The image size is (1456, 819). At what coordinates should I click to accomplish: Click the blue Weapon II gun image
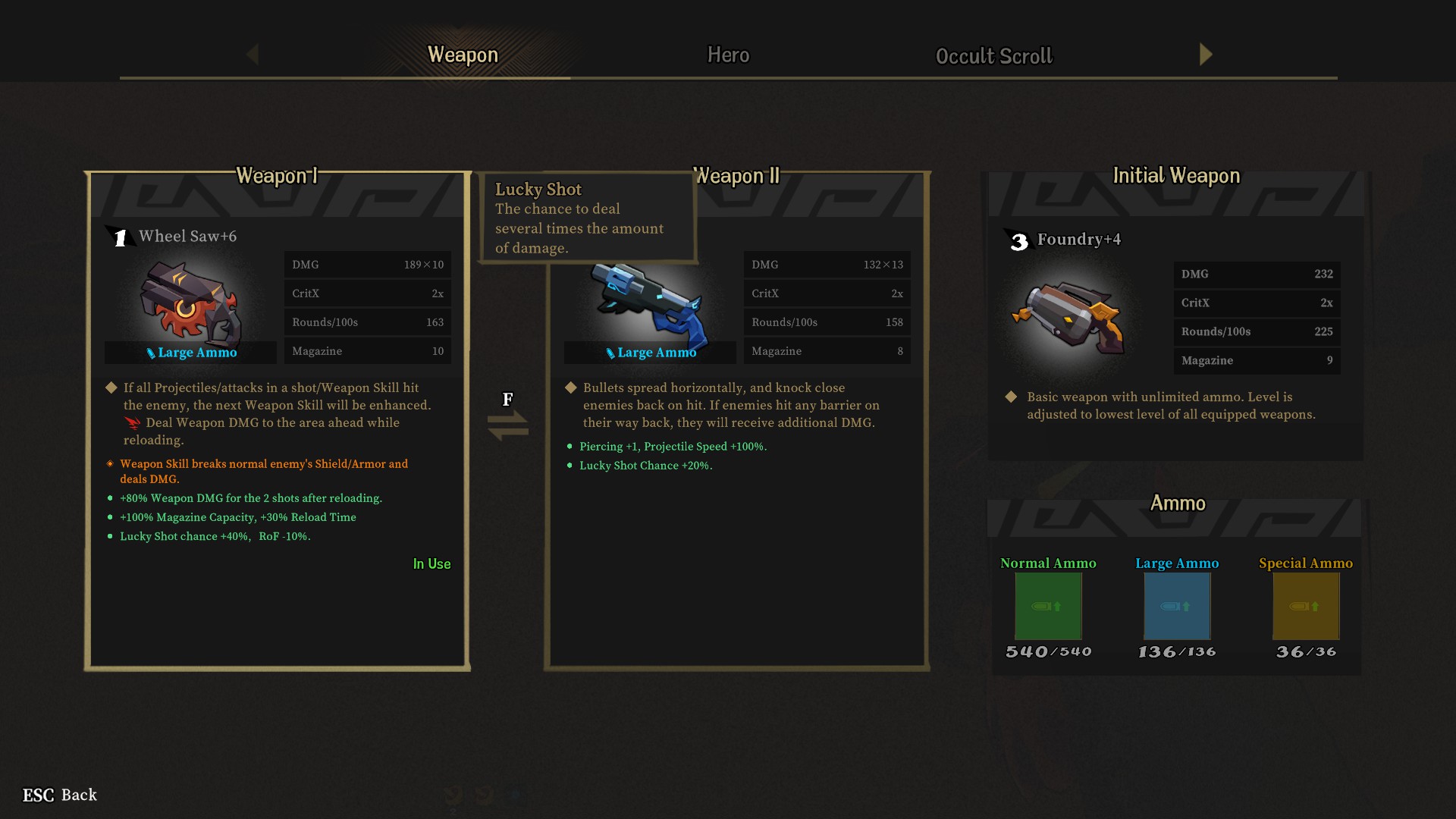coord(649,305)
